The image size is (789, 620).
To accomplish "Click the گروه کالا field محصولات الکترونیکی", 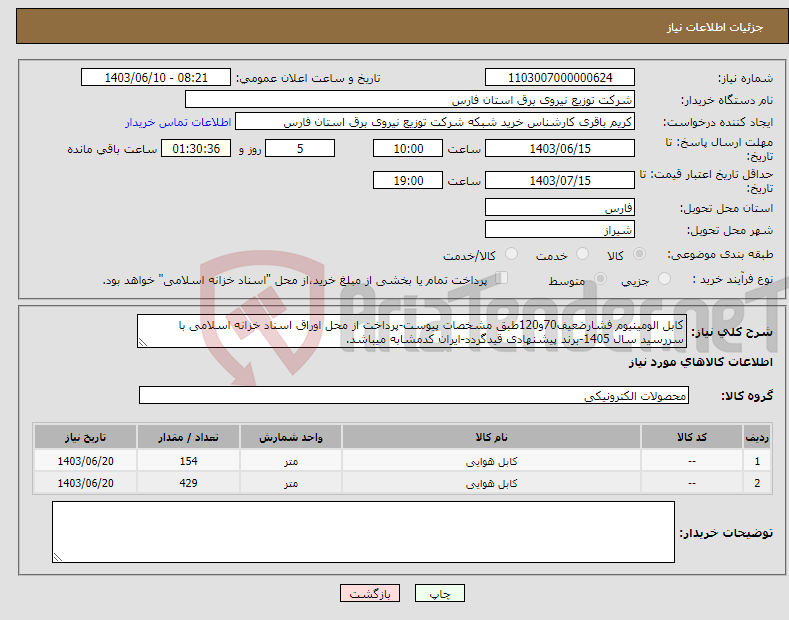I will (414, 396).
